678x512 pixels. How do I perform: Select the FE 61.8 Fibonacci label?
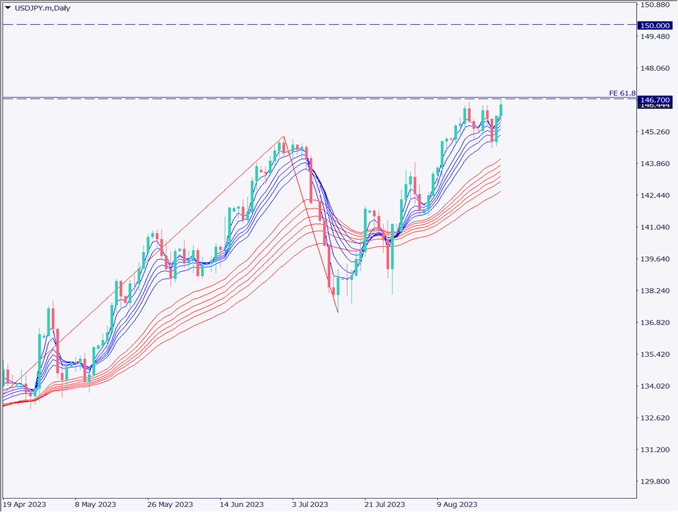[x=622, y=93]
